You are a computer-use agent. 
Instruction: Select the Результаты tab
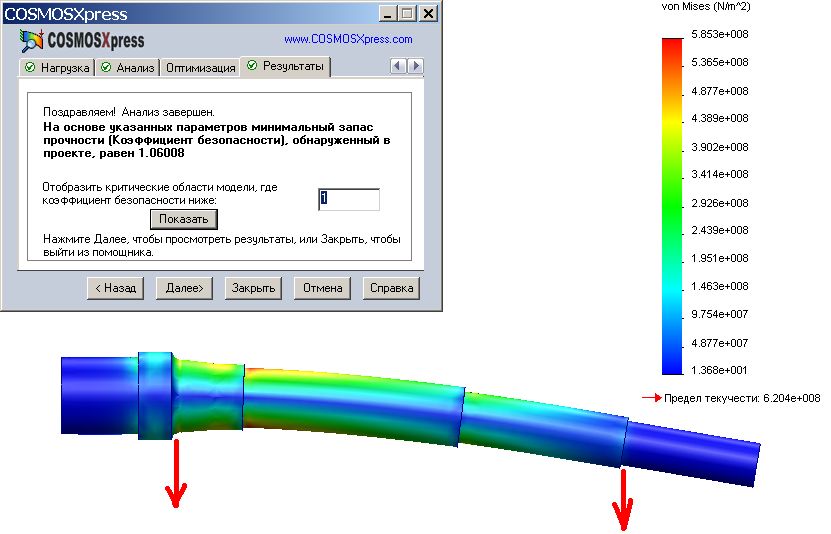(285, 66)
